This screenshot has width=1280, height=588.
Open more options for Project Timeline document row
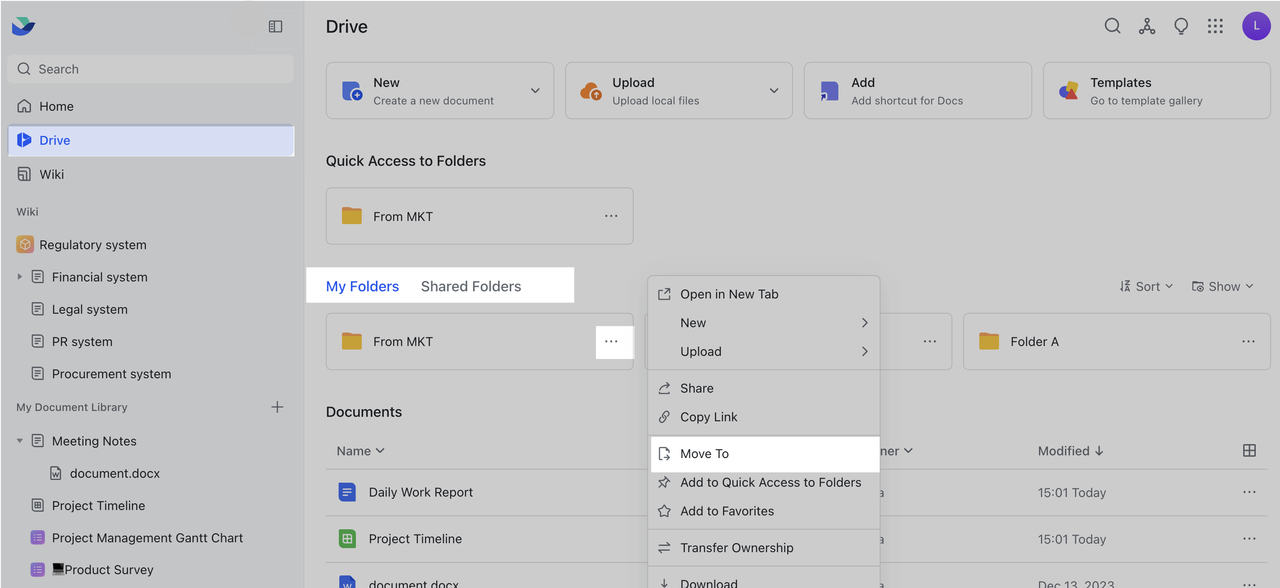[1248, 539]
